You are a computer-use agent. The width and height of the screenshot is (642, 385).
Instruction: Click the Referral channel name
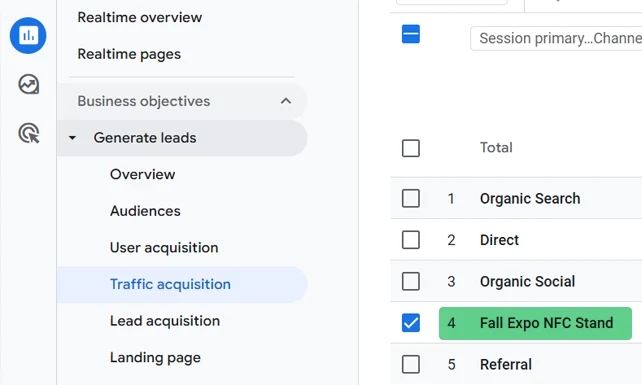pos(506,365)
